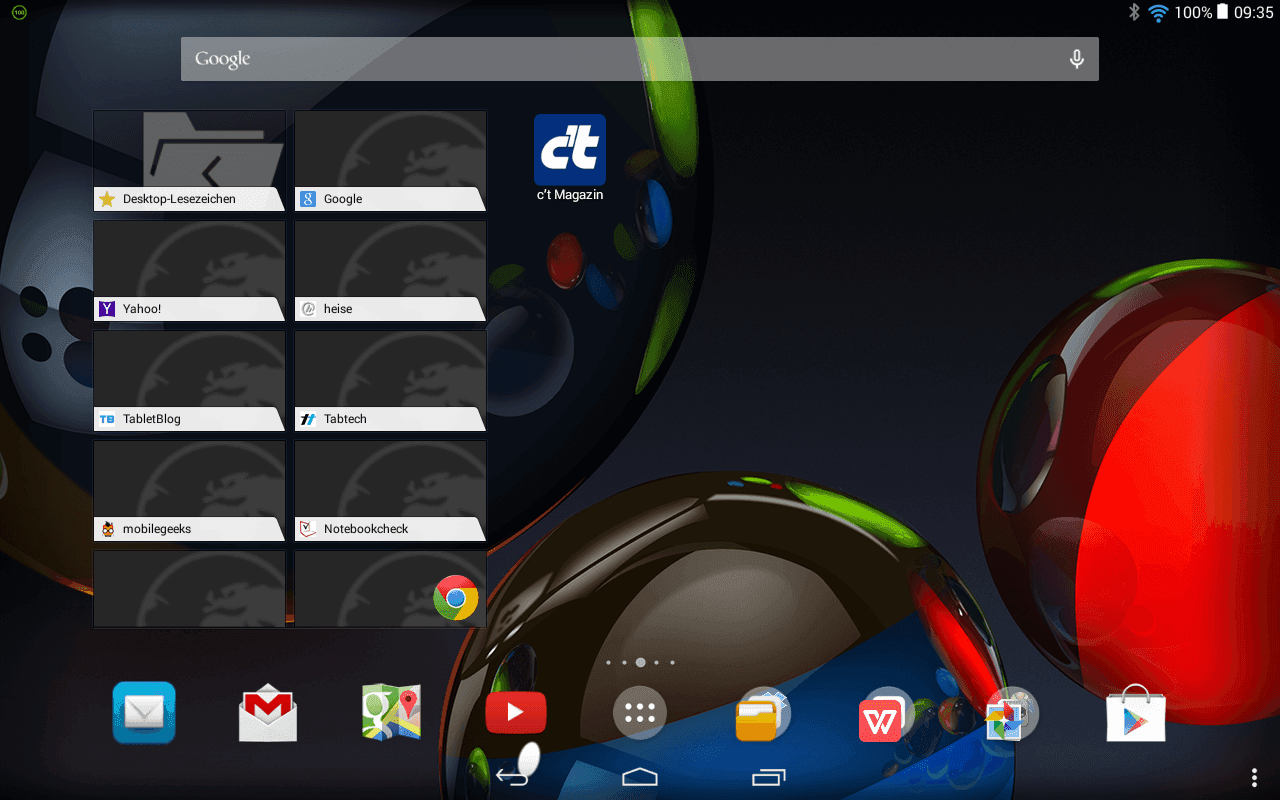The image size is (1280, 800).
Task: Open Google Play Store
Action: pyautogui.click(x=1136, y=712)
